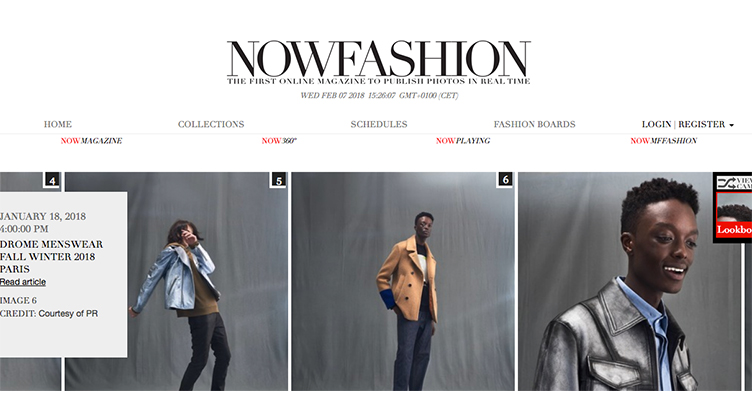Open the Lookbook thumbnail
The height and width of the screenshot is (418, 752).
coord(734,215)
